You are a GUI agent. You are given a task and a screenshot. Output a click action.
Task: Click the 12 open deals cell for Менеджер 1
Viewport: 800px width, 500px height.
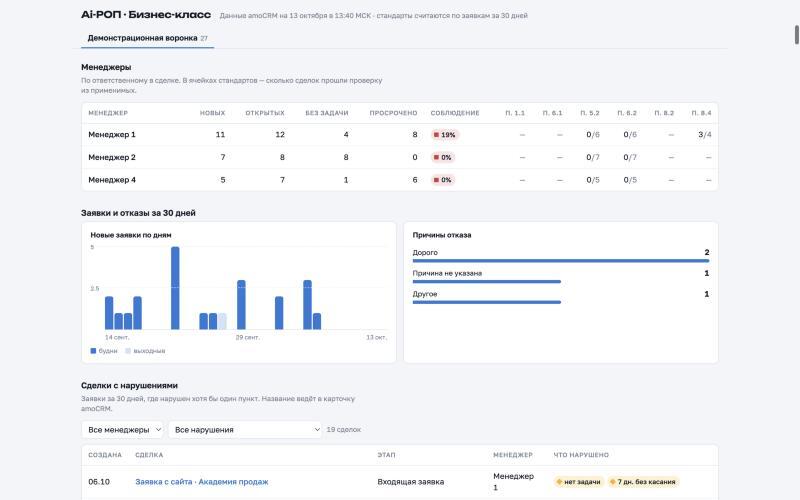pyautogui.click(x=280, y=135)
